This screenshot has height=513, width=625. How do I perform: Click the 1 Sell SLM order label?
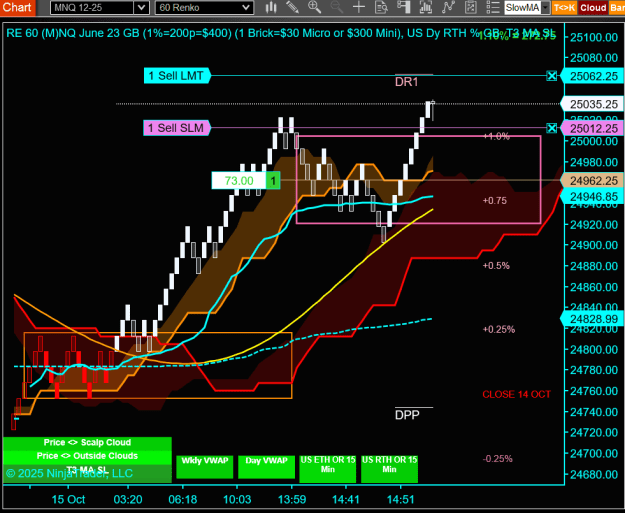(177, 128)
